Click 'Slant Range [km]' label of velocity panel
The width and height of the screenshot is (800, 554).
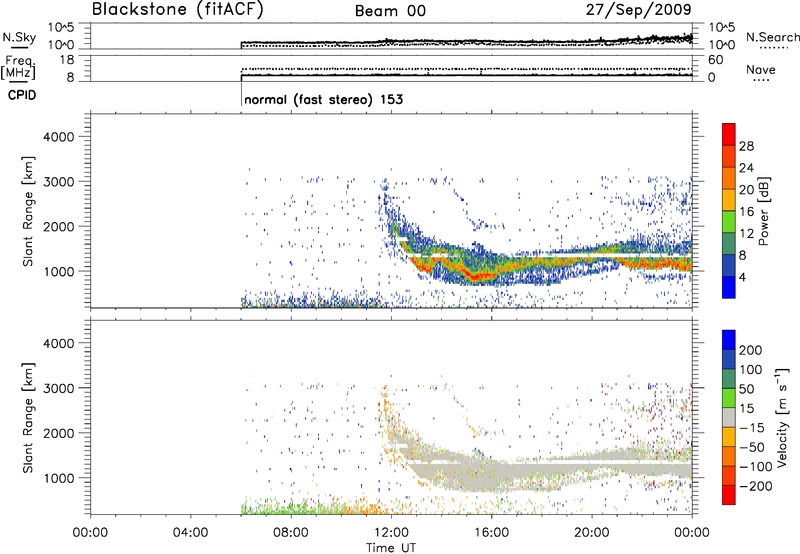pos(28,417)
